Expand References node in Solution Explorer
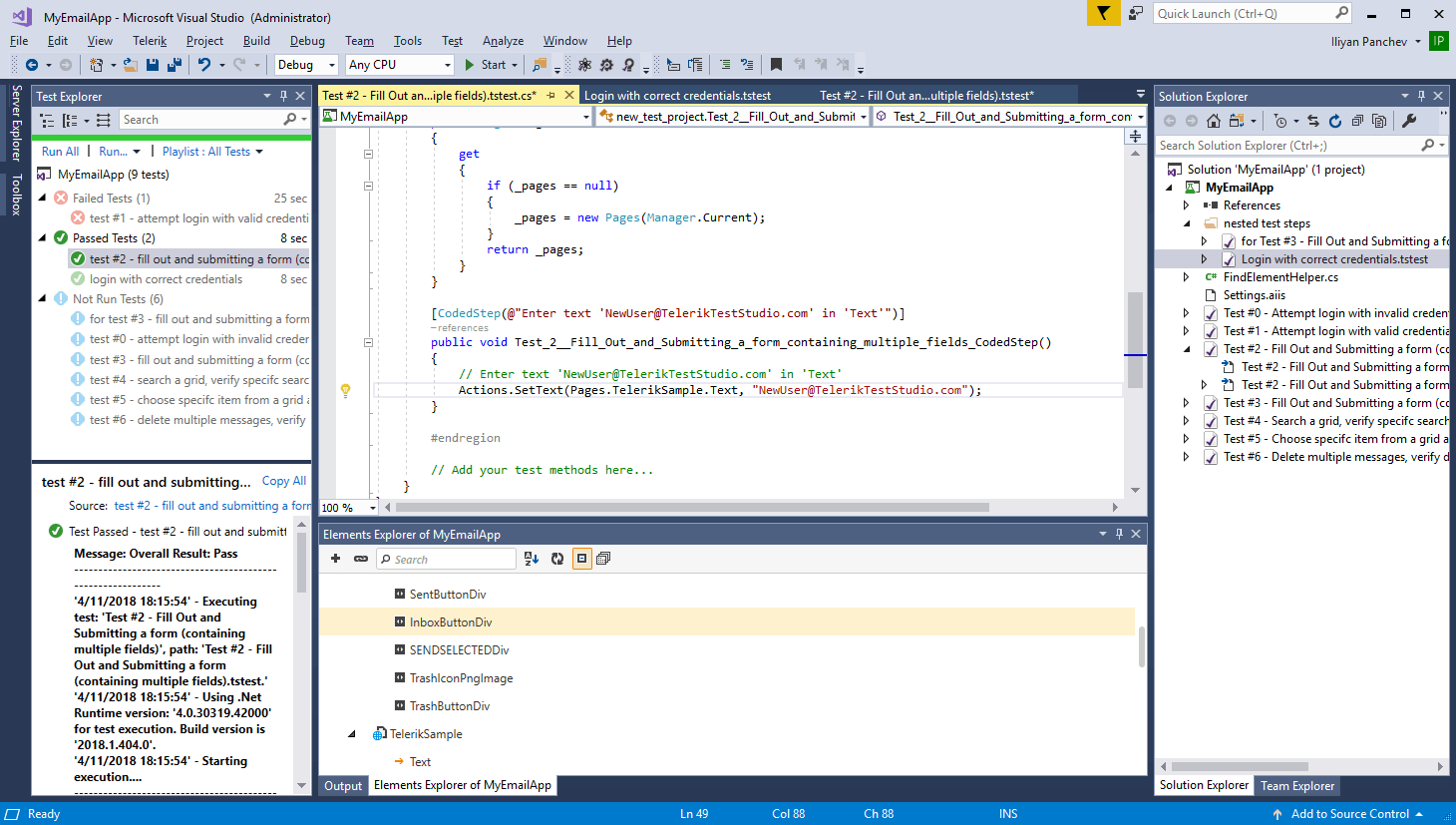 [x=1187, y=206]
